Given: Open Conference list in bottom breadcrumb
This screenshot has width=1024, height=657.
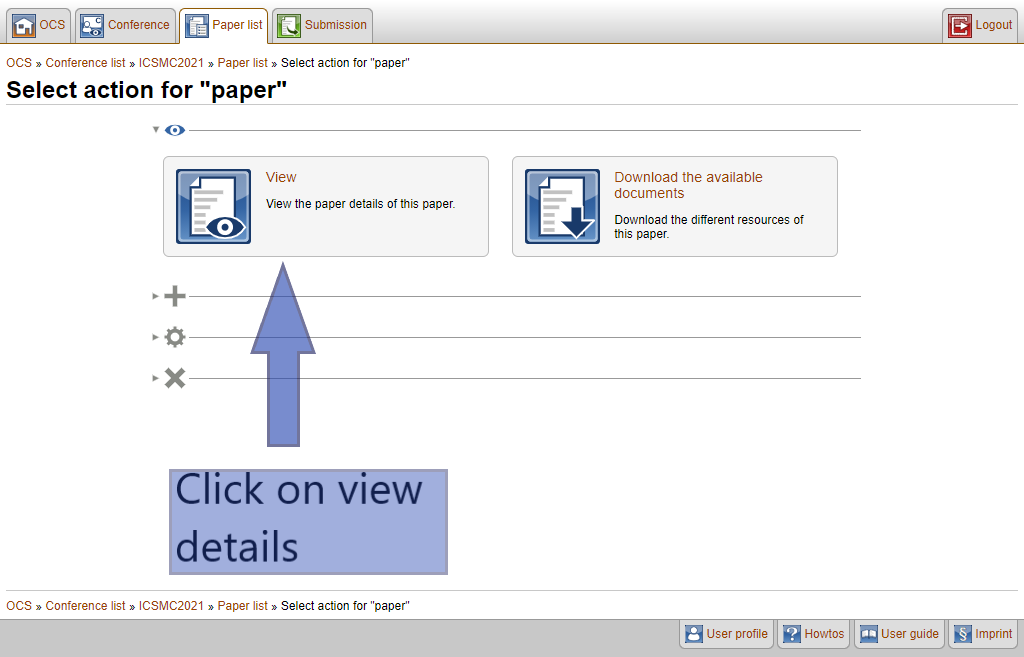Looking at the screenshot, I should tap(85, 606).
